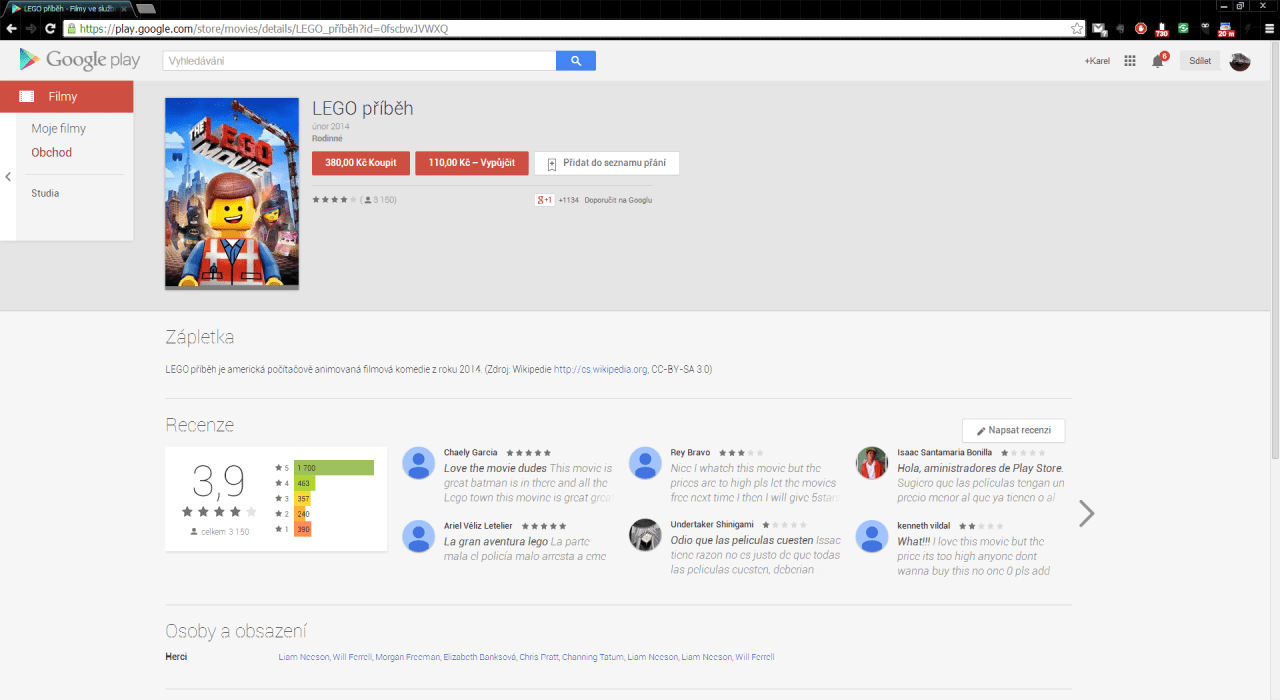The width and height of the screenshot is (1280, 700).
Task: Click the Google +1 button
Action: click(x=545, y=200)
